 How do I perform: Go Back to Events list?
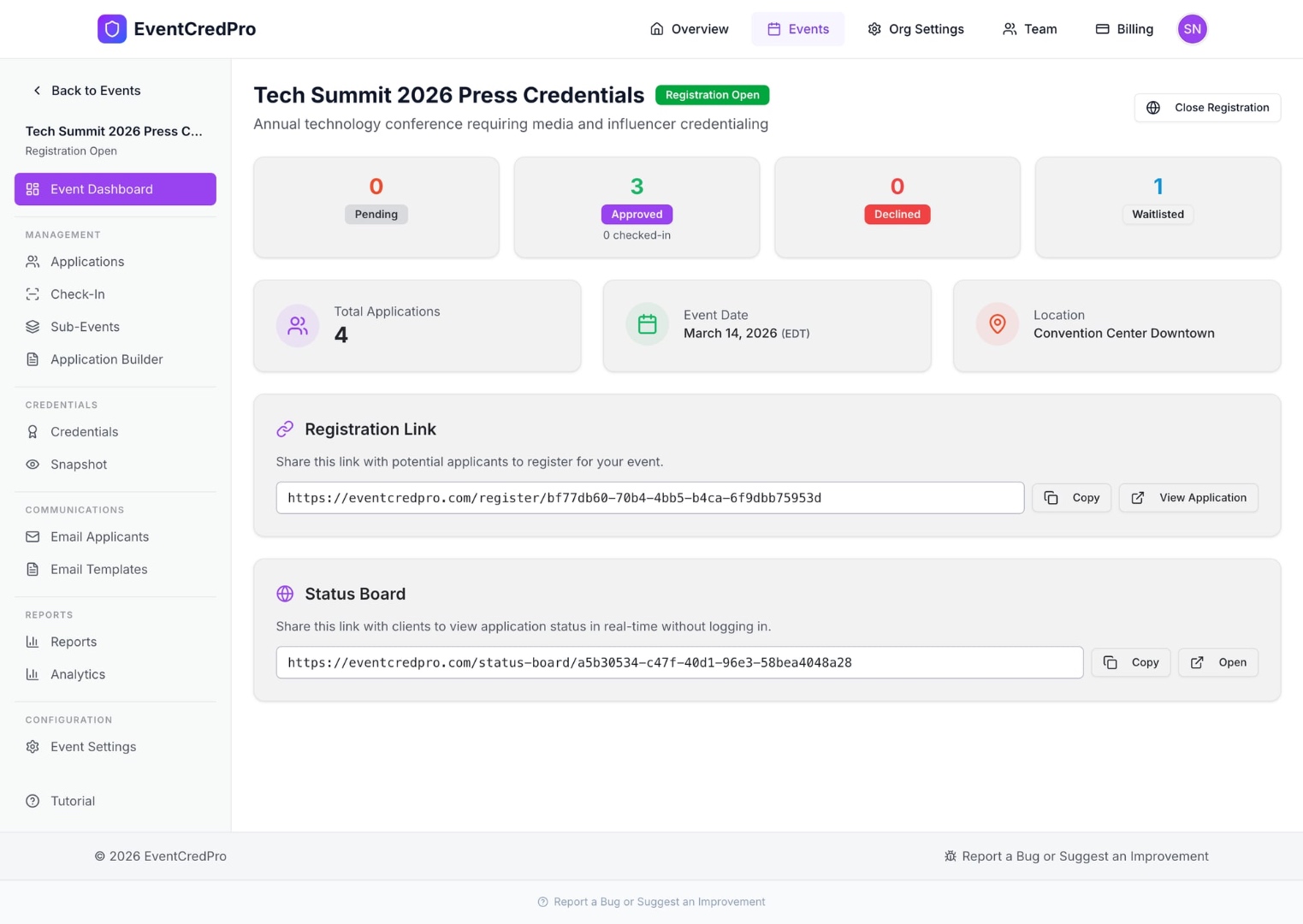86,90
